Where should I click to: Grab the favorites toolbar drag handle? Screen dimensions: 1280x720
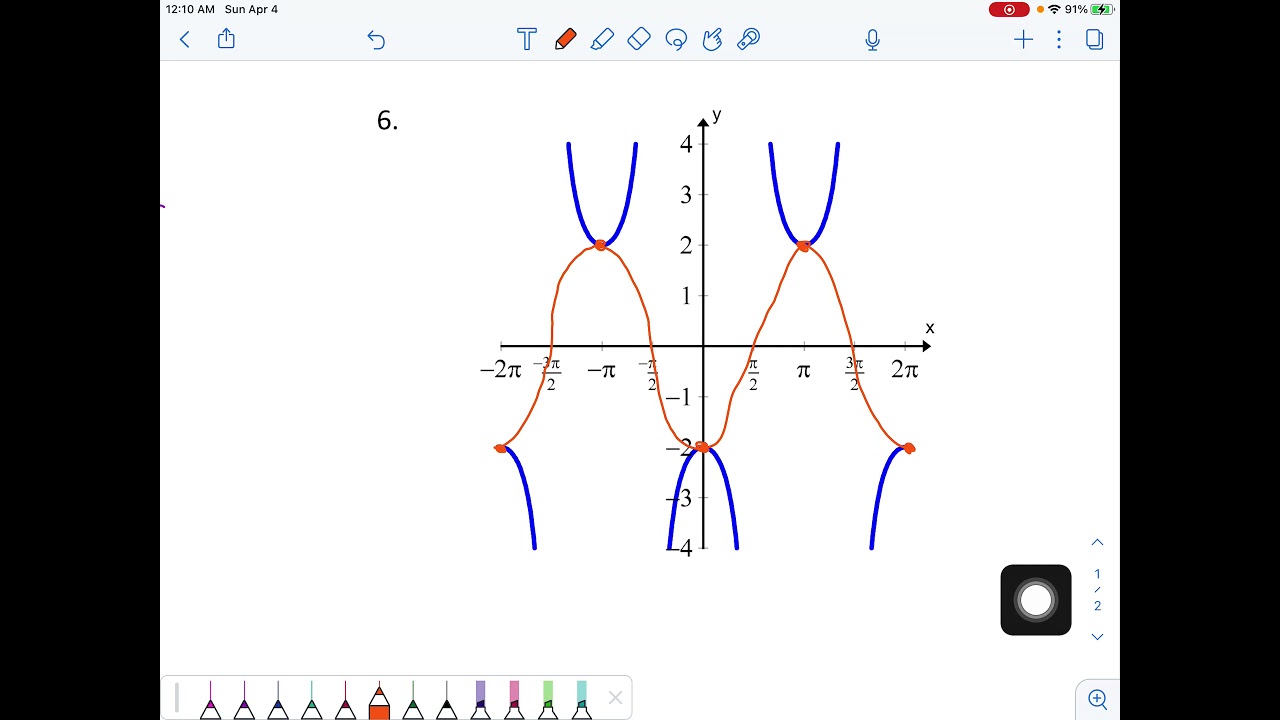pos(177,698)
